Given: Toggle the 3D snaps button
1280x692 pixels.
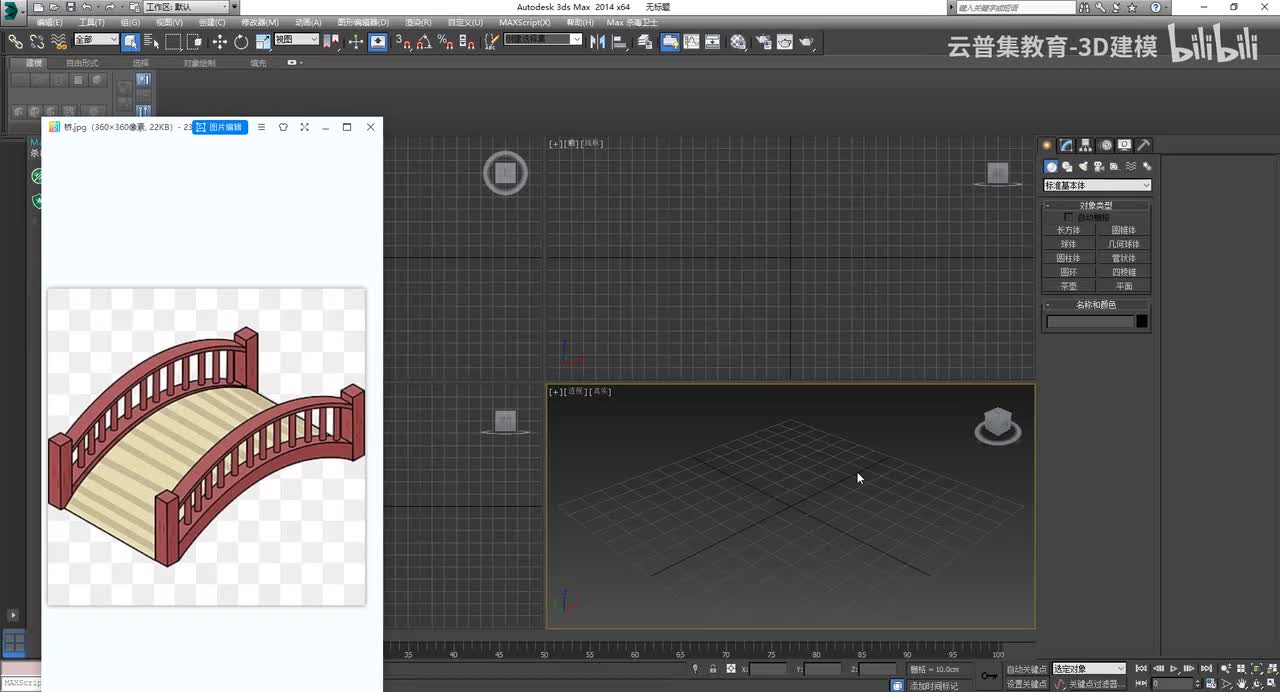Looking at the screenshot, I should click(402, 42).
